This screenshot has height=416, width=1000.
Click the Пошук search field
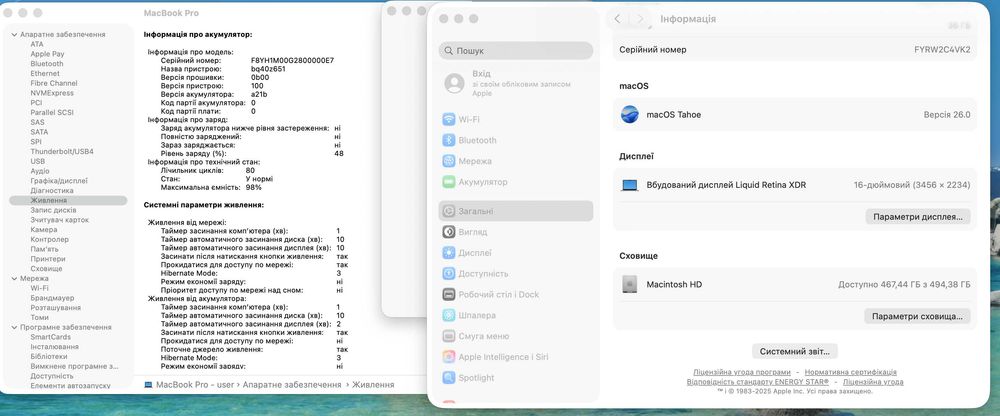516,51
